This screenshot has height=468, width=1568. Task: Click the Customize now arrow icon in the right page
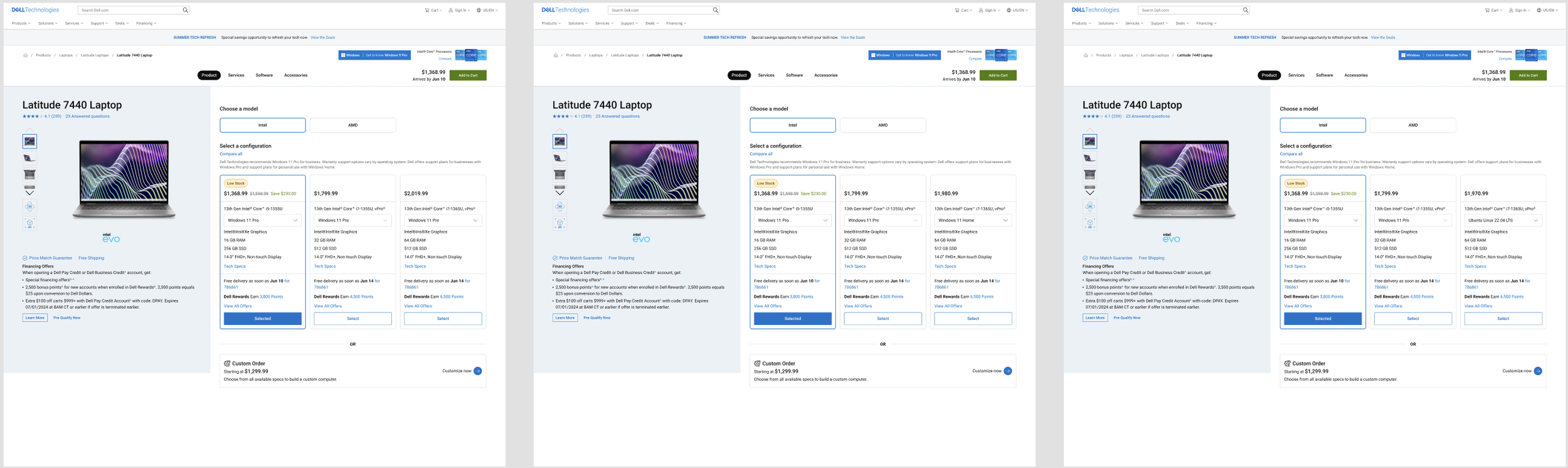(1538, 371)
